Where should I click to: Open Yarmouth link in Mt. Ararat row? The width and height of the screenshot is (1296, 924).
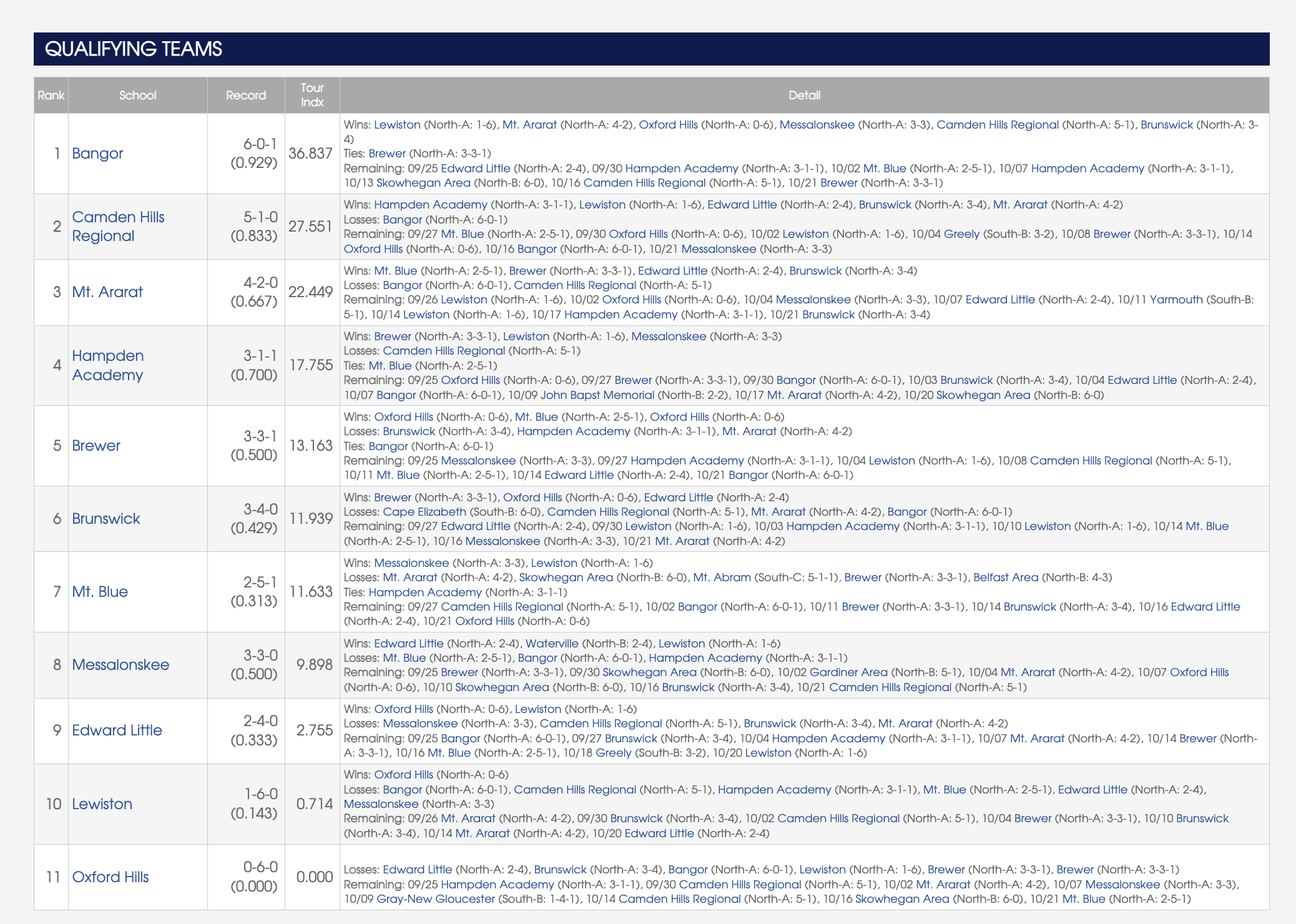(x=1176, y=300)
